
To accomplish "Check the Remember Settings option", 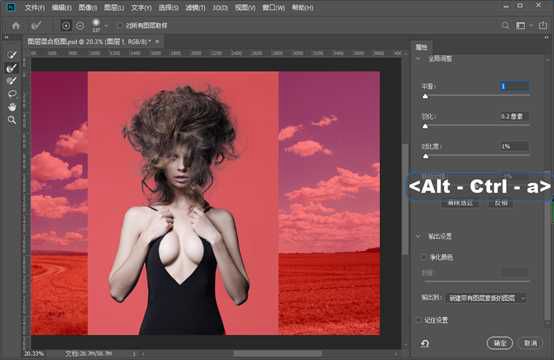I will [419, 320].
